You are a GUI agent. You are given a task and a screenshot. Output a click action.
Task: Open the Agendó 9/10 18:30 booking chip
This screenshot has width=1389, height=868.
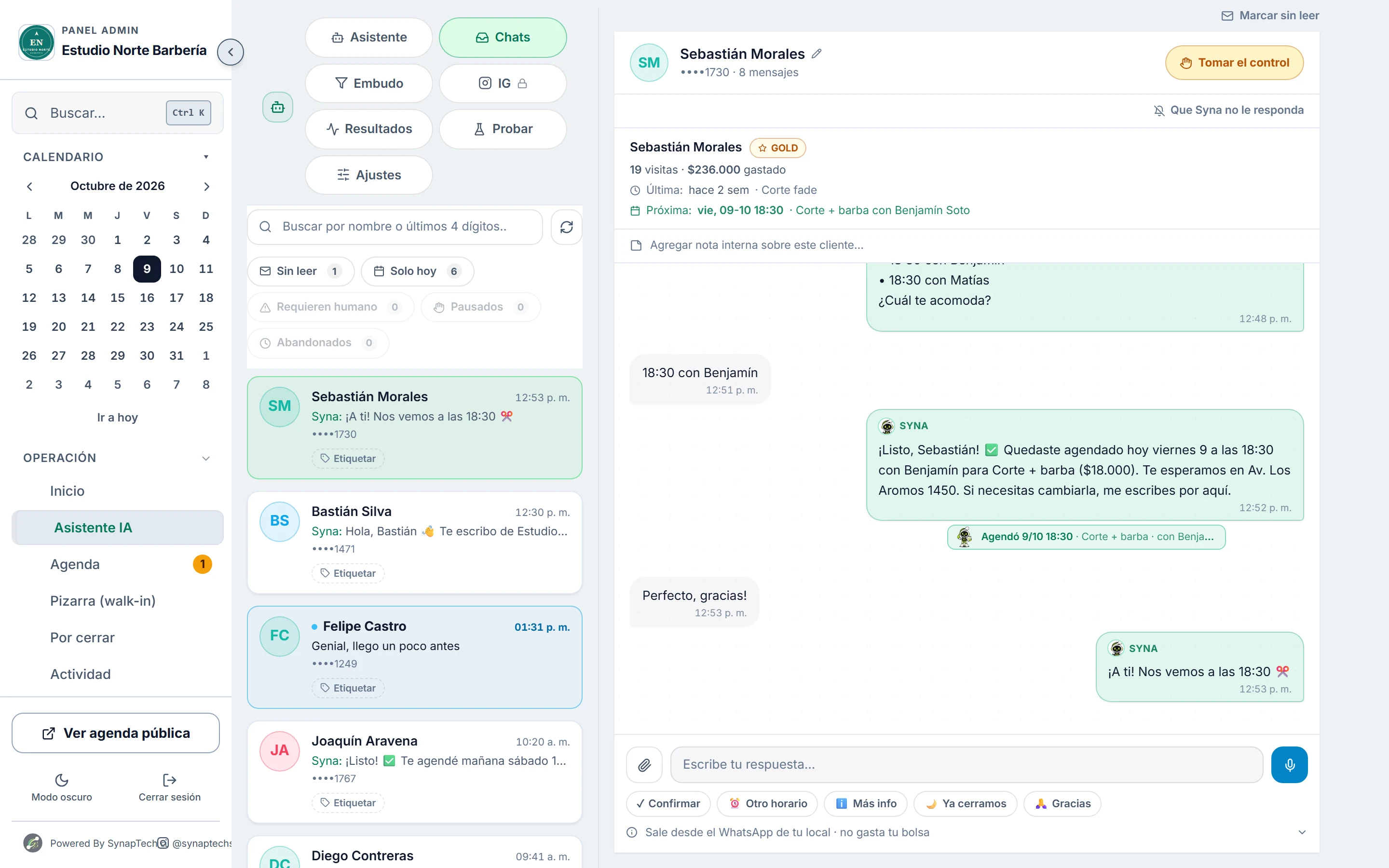(1086, 537)
